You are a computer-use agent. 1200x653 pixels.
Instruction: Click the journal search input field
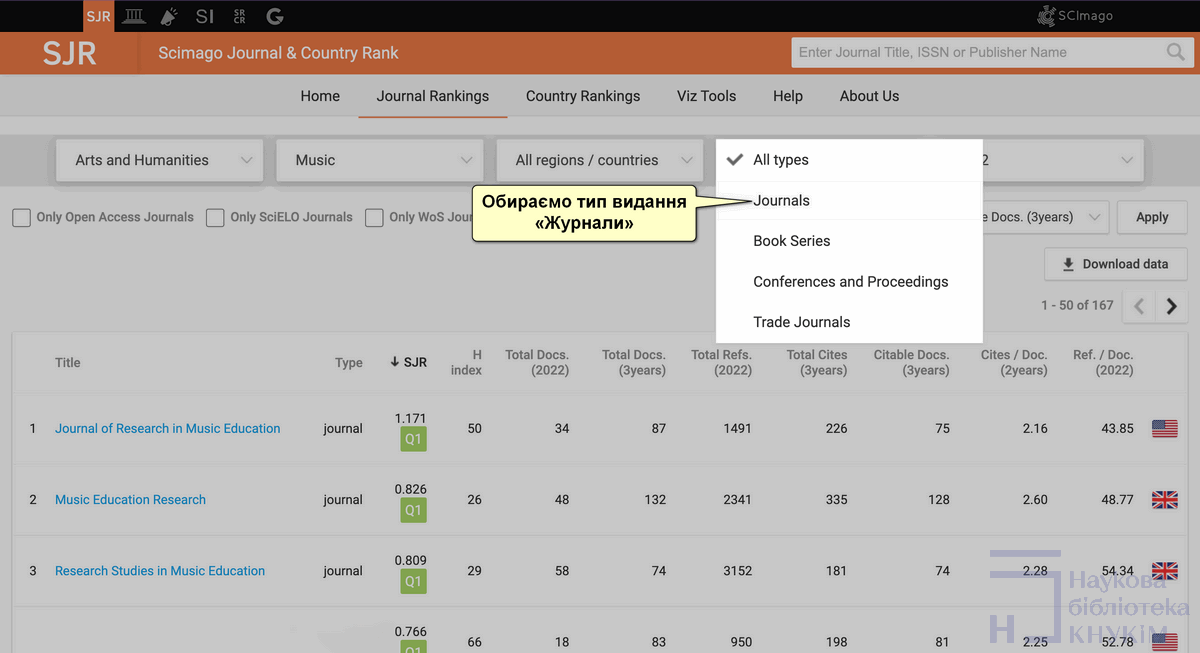(975, 53)
